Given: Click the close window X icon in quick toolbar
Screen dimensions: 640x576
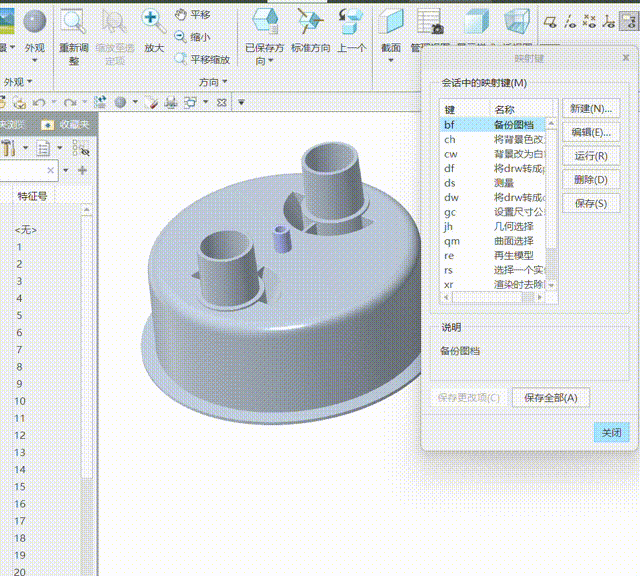Looking at the screenshot, I should pyautogui.click(x=221, y=102).
